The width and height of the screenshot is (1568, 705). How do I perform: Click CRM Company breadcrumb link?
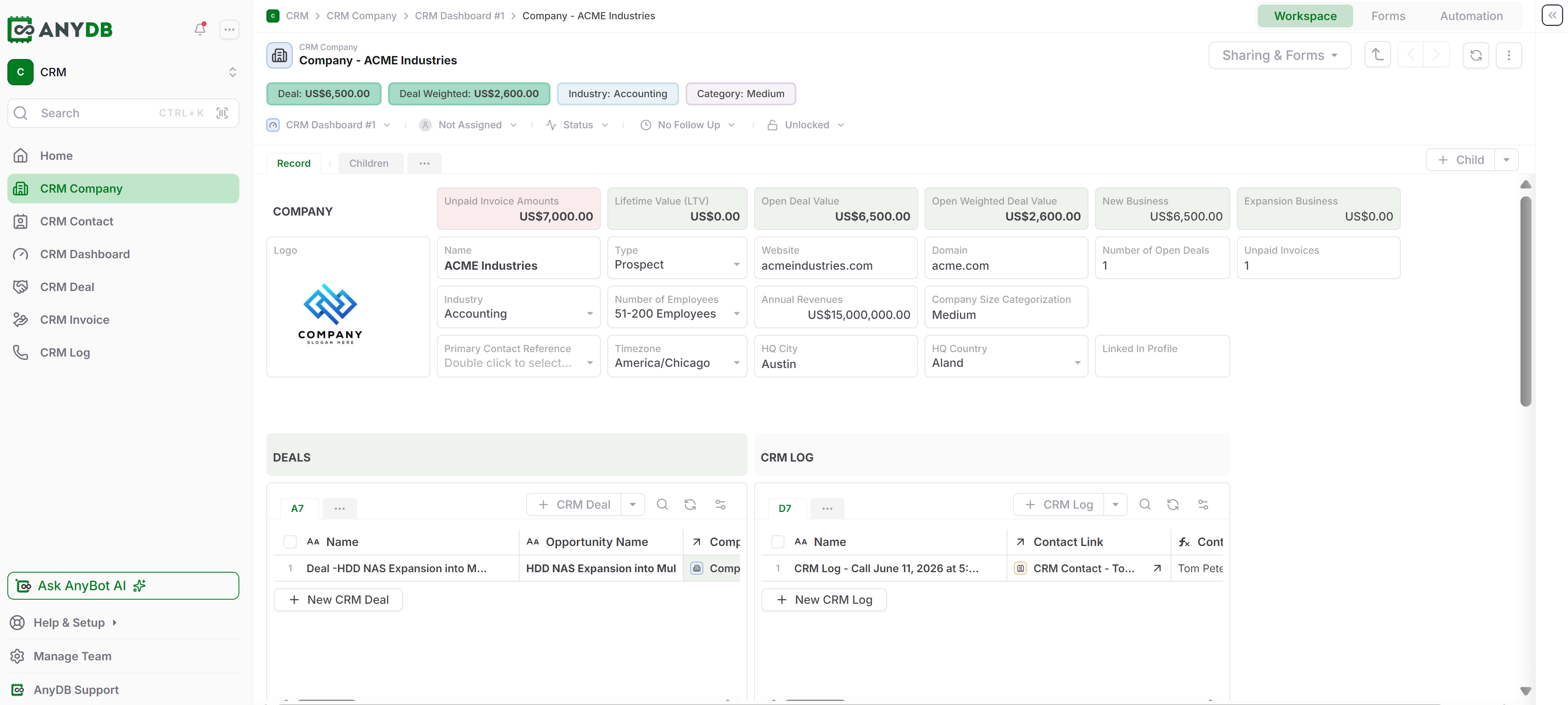361,16
